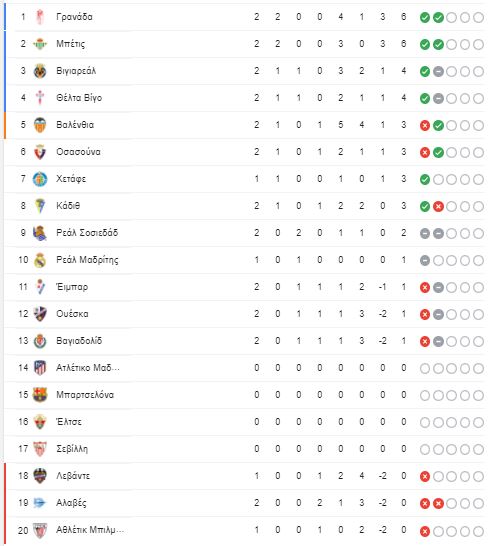Open the Λεβάντε team row

tap(245, 476)
